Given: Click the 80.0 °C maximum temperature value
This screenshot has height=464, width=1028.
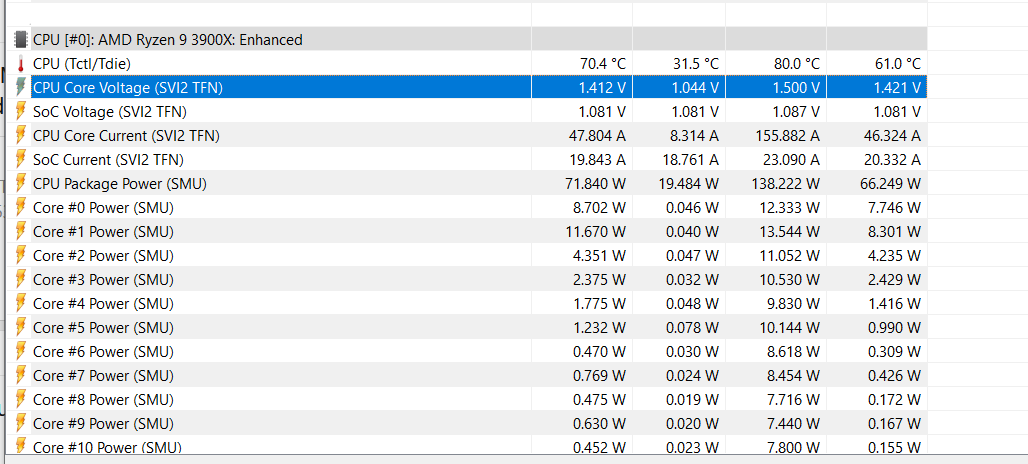Looking at the screenshot, I should (x=797, y=64).
